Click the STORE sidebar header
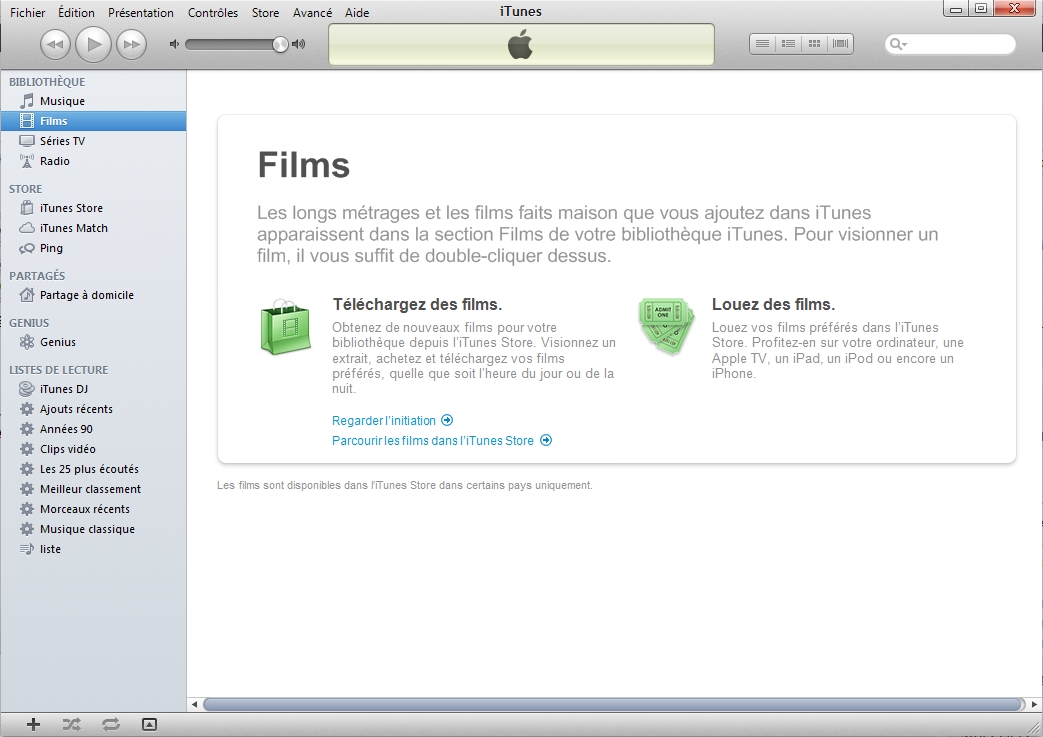 [25, 189]
